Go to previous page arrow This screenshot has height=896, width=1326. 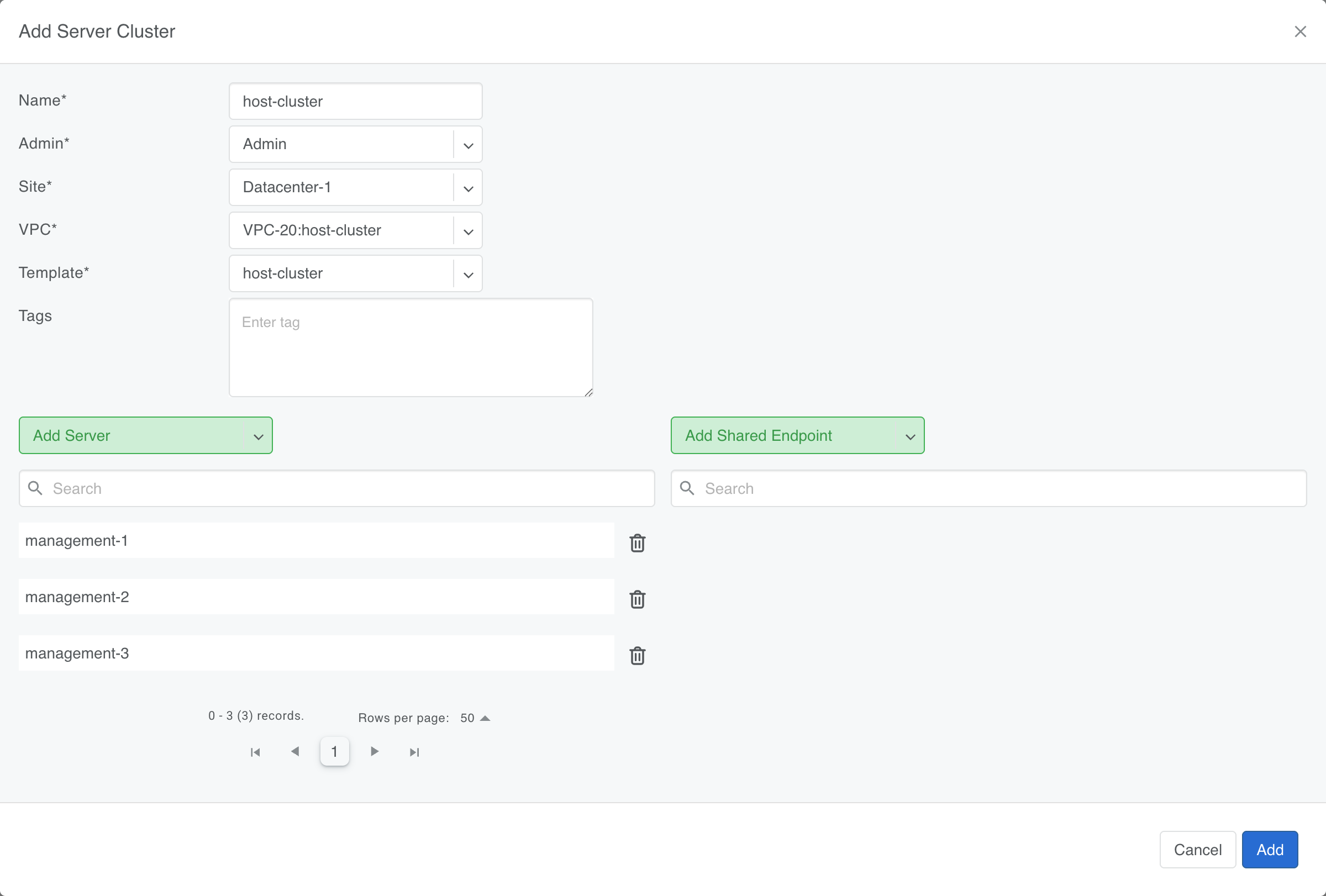click(295, 751)
